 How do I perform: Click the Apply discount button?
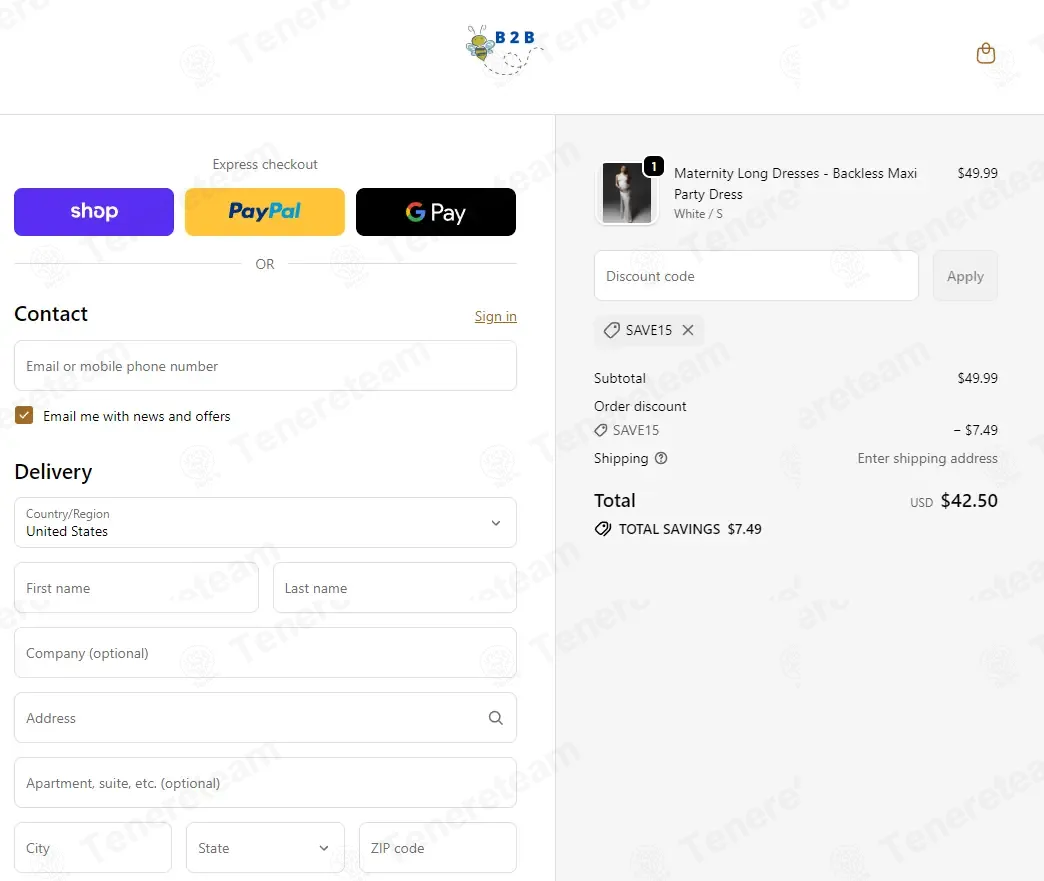click(x=965, y=276)
